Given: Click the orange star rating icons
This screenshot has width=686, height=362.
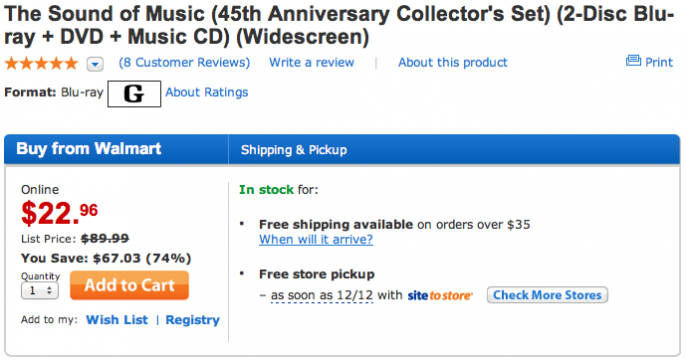Looking at the screenshot, I should (41, 64).
